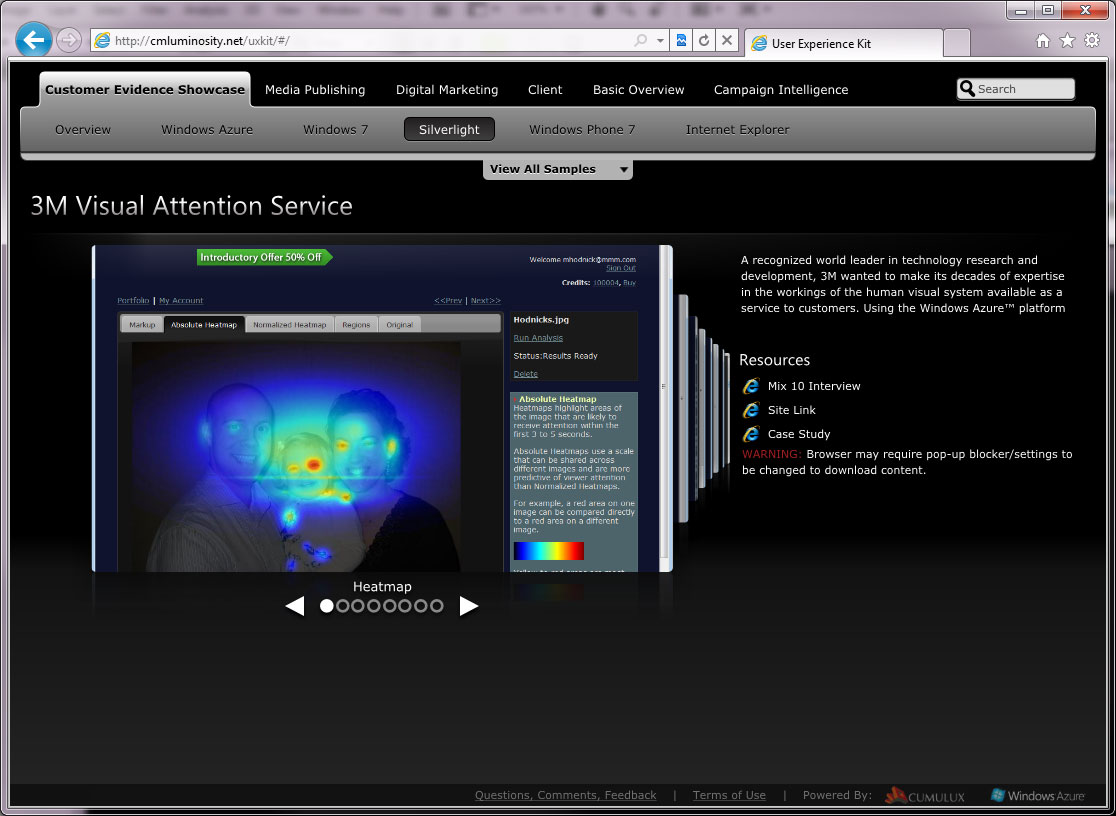Screen dimensions: 1116x816
Task: Select the fourth slide indicator dot
Action: pos(374,606)
